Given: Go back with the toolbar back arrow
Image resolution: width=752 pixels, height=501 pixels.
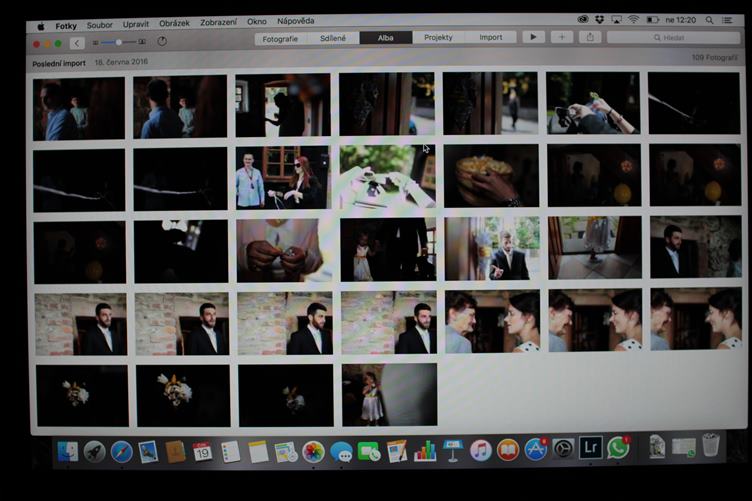Looking at the screenshot, I should coord(77,43).
